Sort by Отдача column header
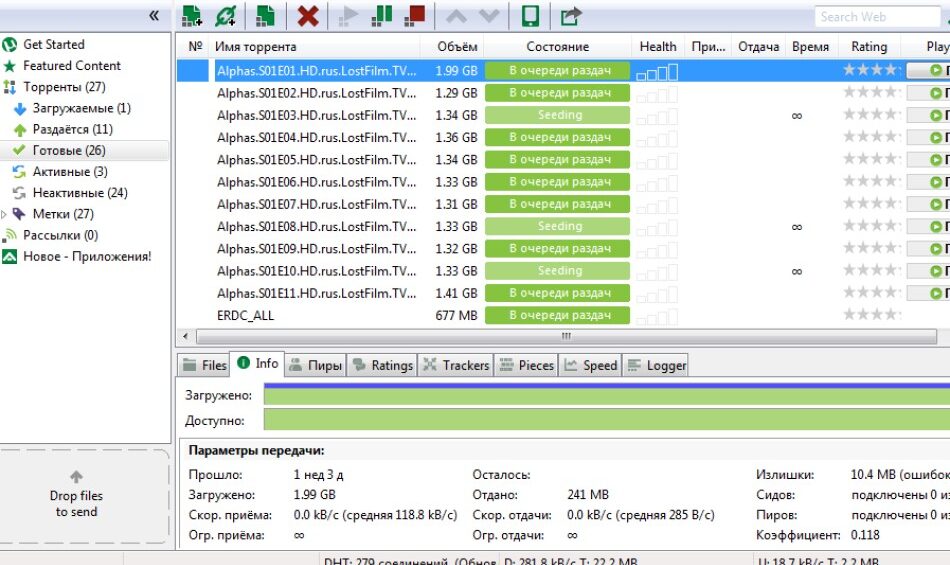Viewport: 950px width, 565px height. point(759,47)
